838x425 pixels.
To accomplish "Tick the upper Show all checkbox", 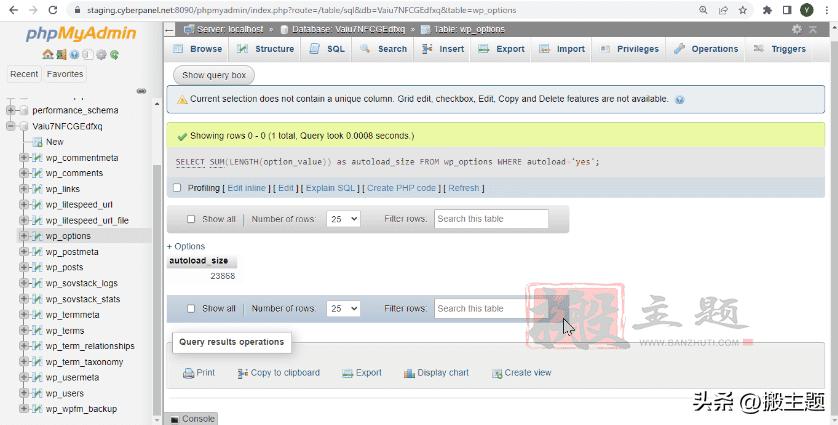I will click(x=191, y=219).
